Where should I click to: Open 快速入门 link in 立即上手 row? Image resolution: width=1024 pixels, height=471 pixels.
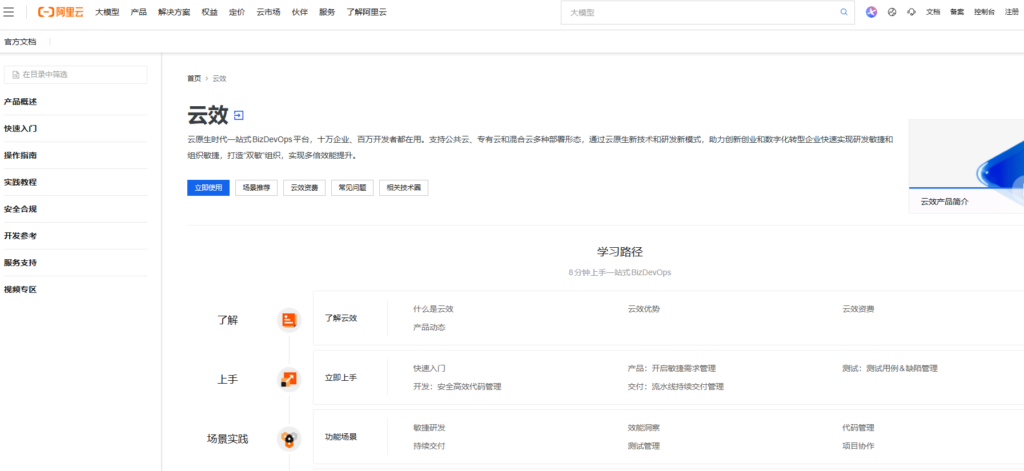[429, 368]
